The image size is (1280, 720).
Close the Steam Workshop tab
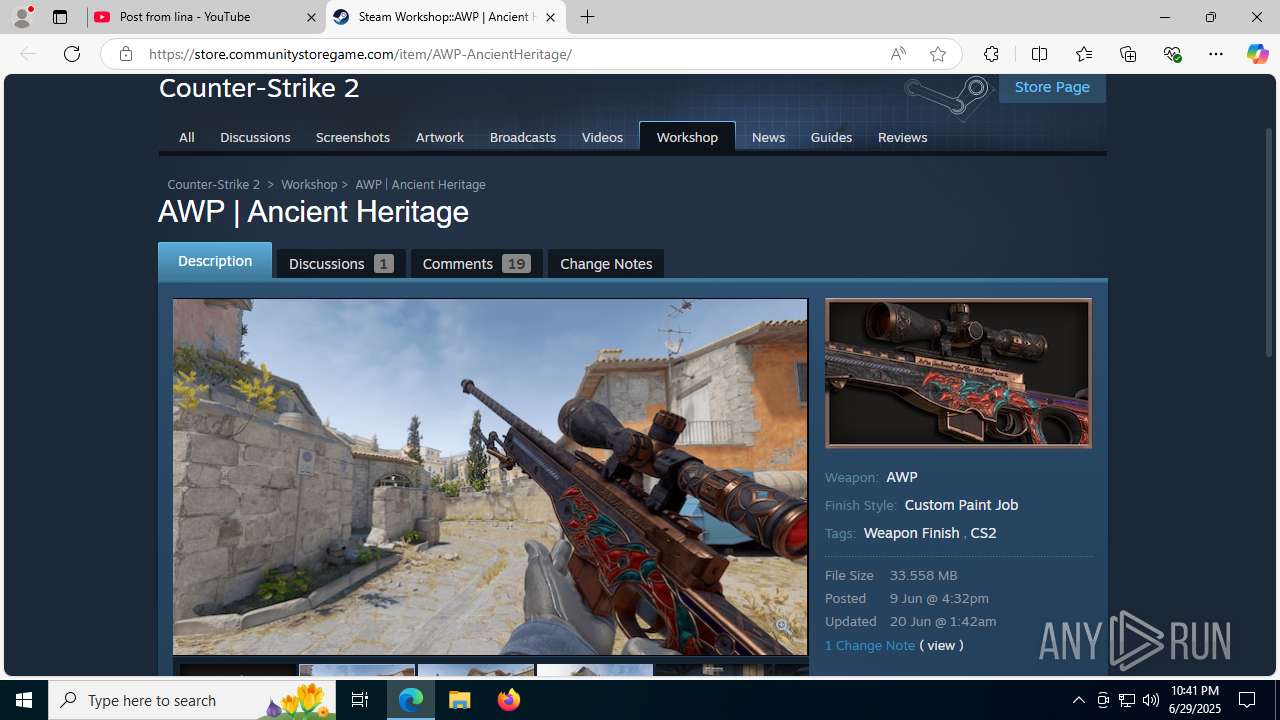point(550,17)
